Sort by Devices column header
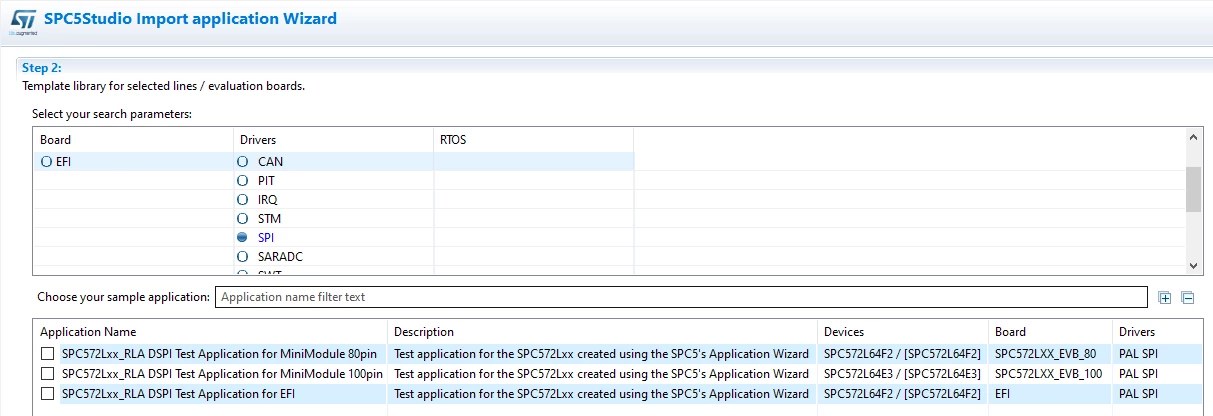This screenshot has width=1213, height=416. [x=903, y=332]
